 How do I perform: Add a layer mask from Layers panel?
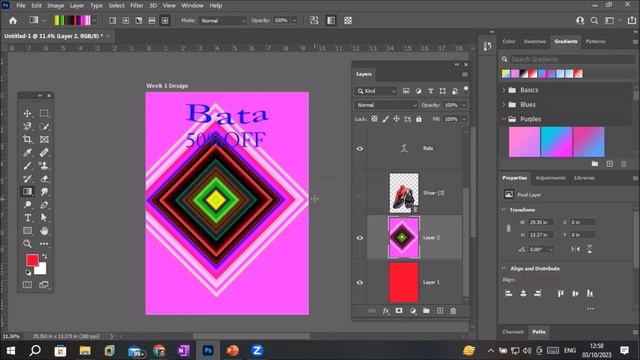pyautogui.click(x=399, y=311)
